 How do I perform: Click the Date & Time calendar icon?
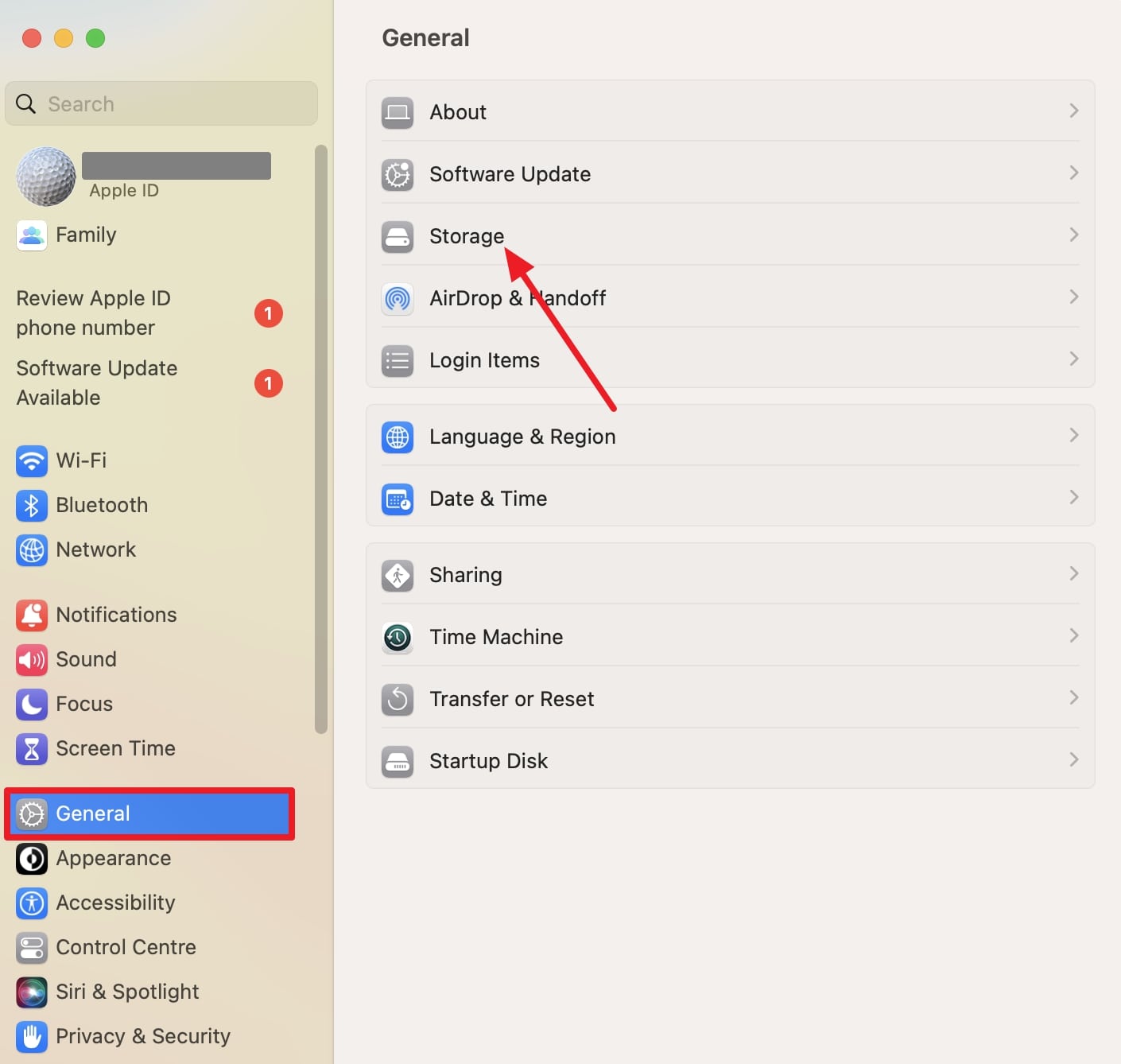[x=398, y=499]
